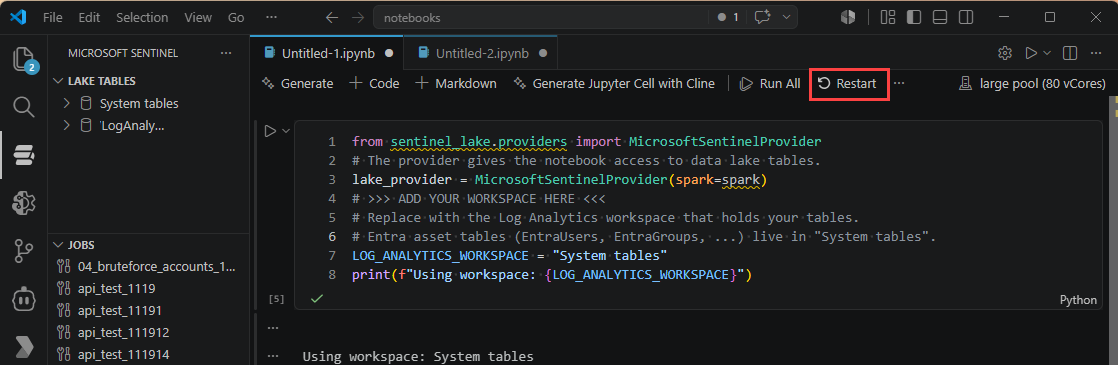Click the hexagon extension icon in title bar
1118x365 pixels.
tap(848, 17)
